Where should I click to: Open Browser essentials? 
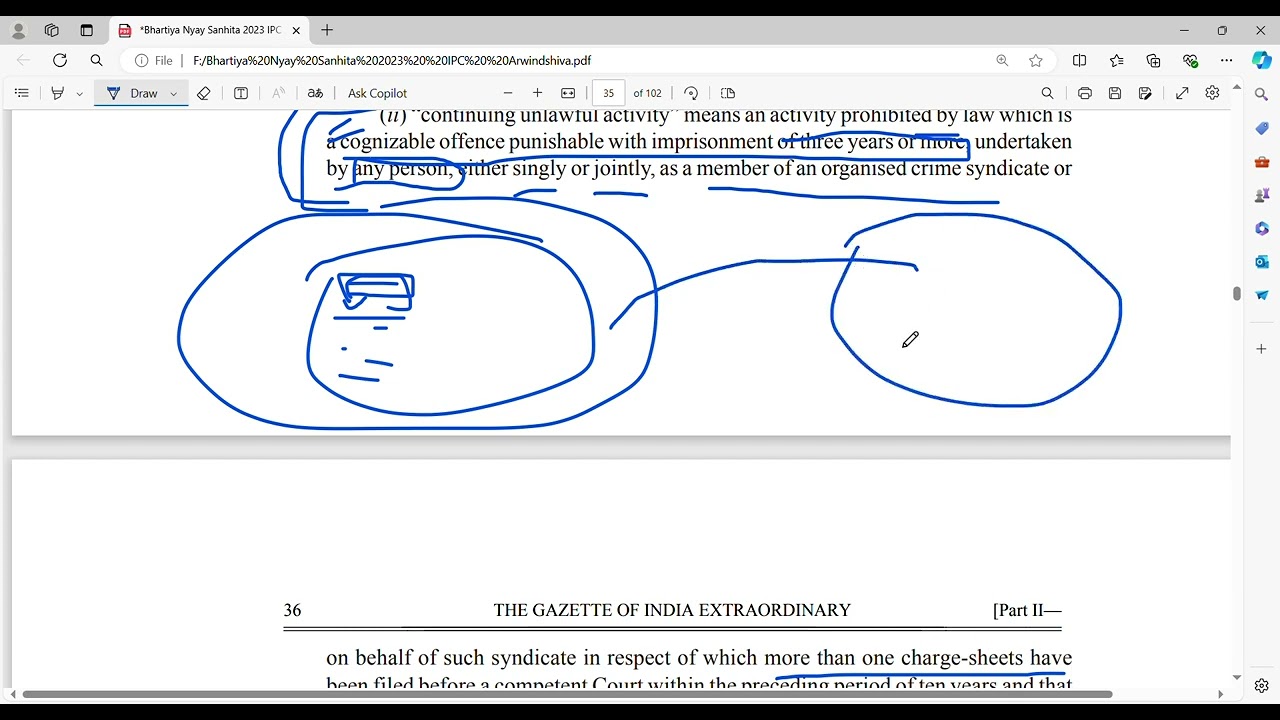[1190, 60]
